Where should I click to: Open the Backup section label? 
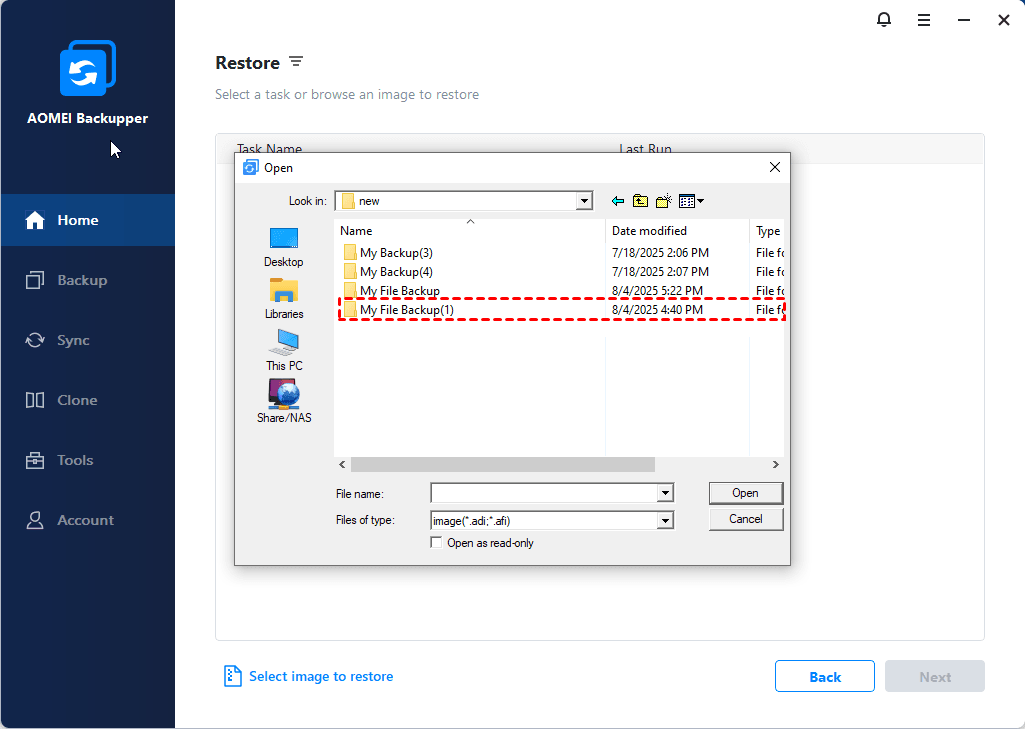click(x=82, y=280)
